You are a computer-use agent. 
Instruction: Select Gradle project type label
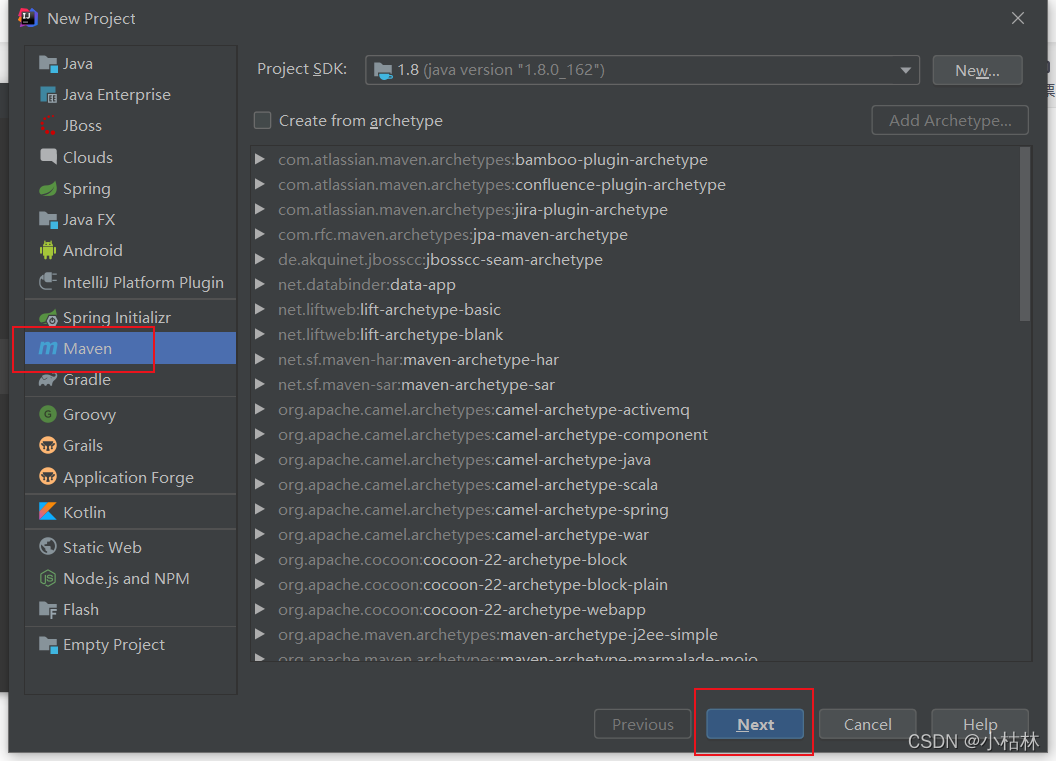87,380
